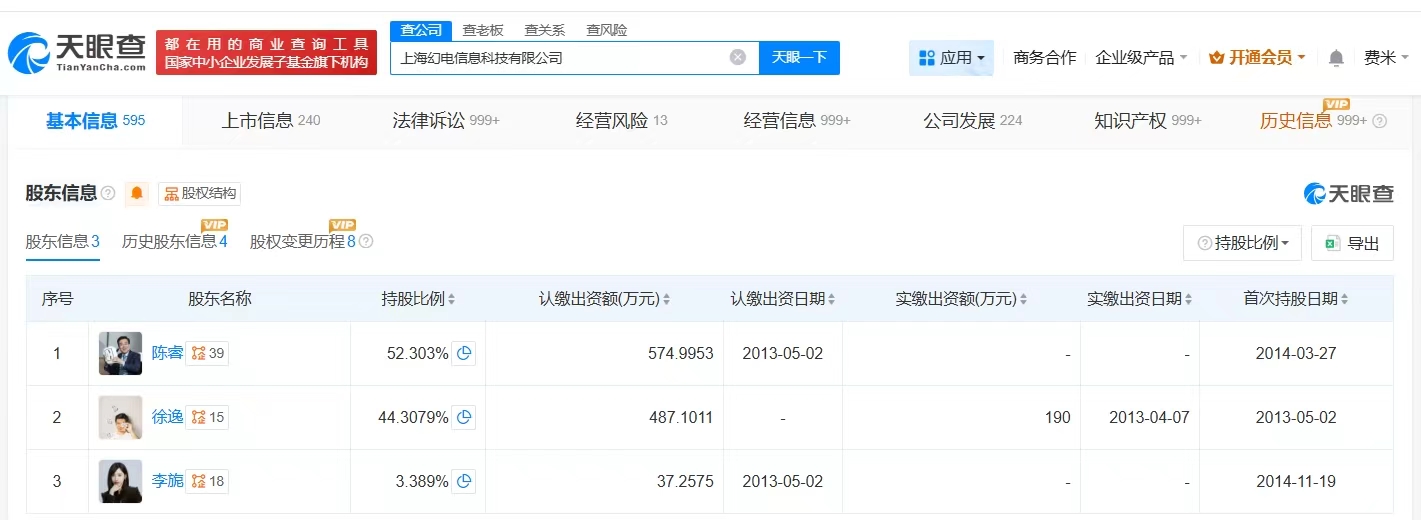Click help icon beside 历史信息 tab
Image resolution: width=1421 pixels, height=520 pixels.
[x=1379, y=121]
